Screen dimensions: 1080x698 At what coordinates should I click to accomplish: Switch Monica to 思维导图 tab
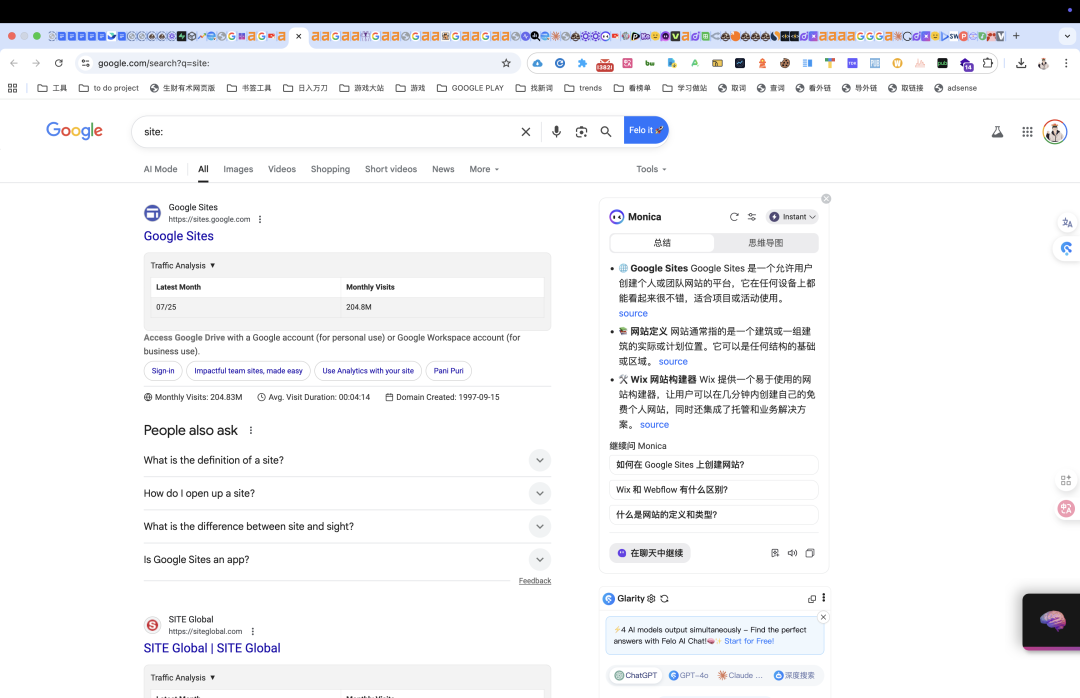click(765, 243)
